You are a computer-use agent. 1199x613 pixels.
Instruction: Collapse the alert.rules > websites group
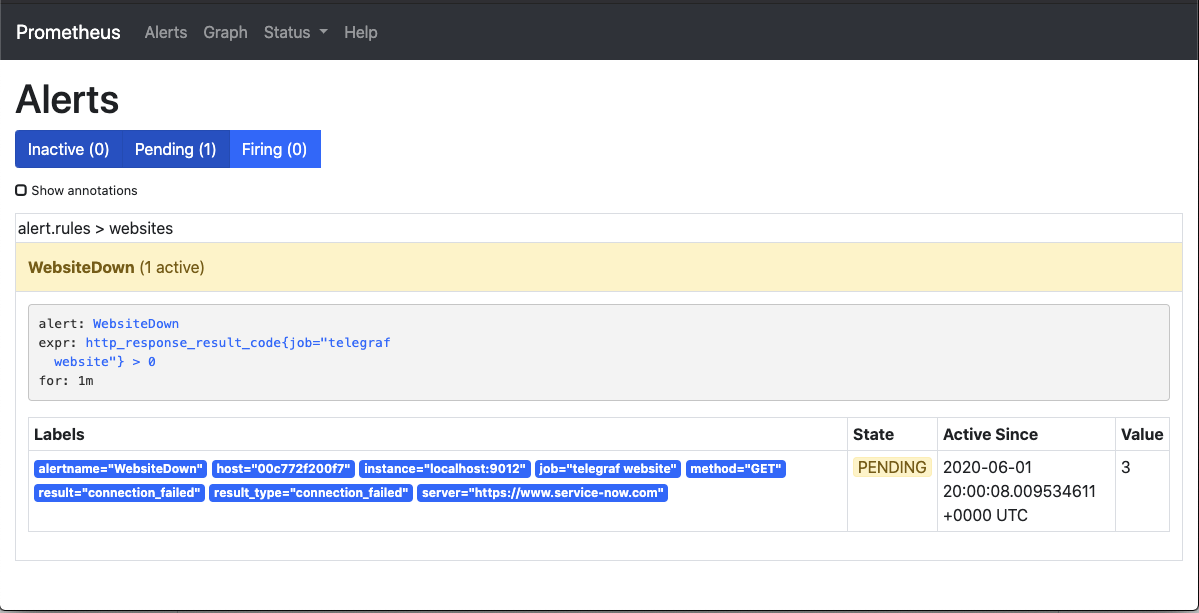coord(95,228)
